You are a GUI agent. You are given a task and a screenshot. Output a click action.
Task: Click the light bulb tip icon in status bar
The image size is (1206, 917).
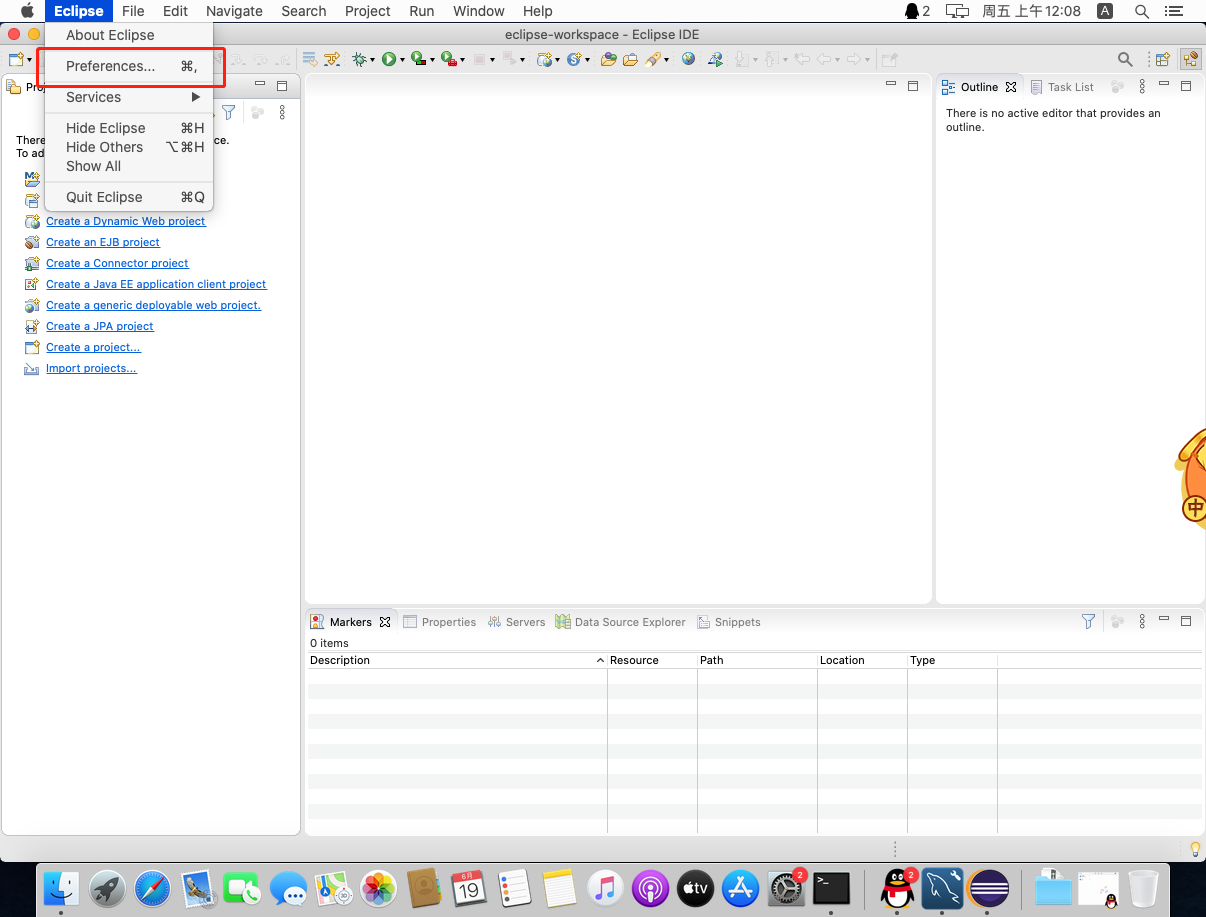tap(1194, 849)
